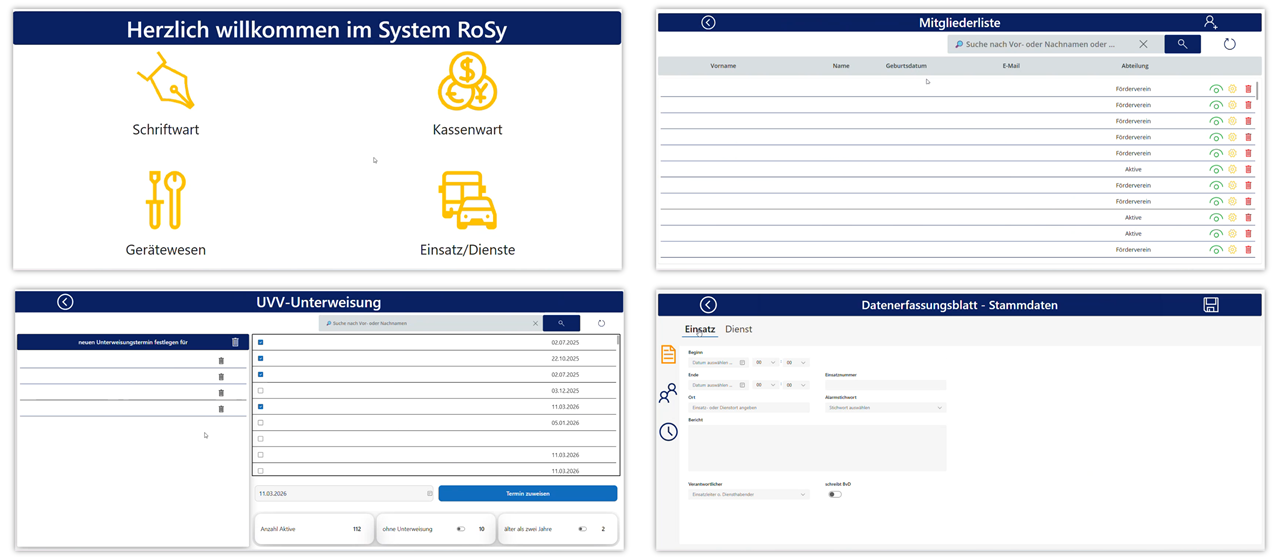Focus the Bericht text area
The height and width of the screenshot is (557, 1280).
click(x=817, y=448)
